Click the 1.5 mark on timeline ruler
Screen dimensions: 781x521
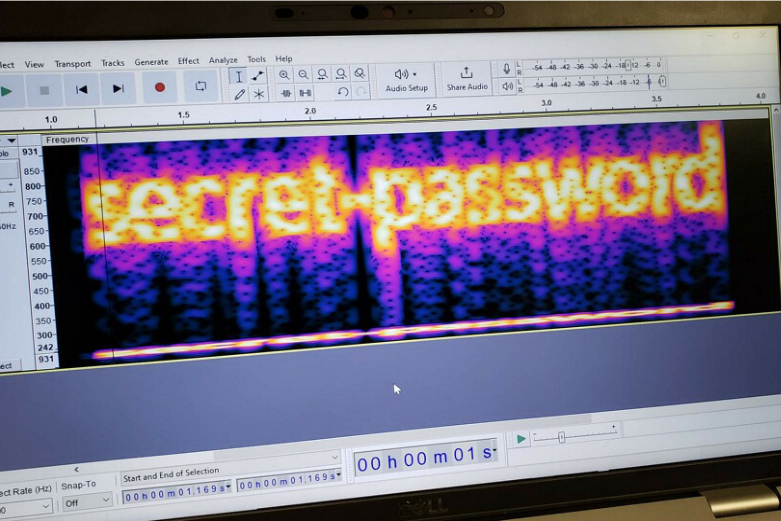184,115
